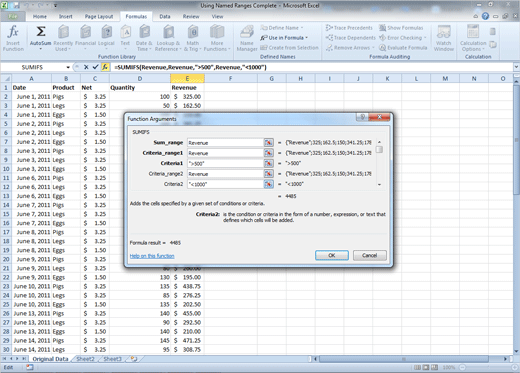
Task: Open the Help on this function link
Action: point(152,256)
